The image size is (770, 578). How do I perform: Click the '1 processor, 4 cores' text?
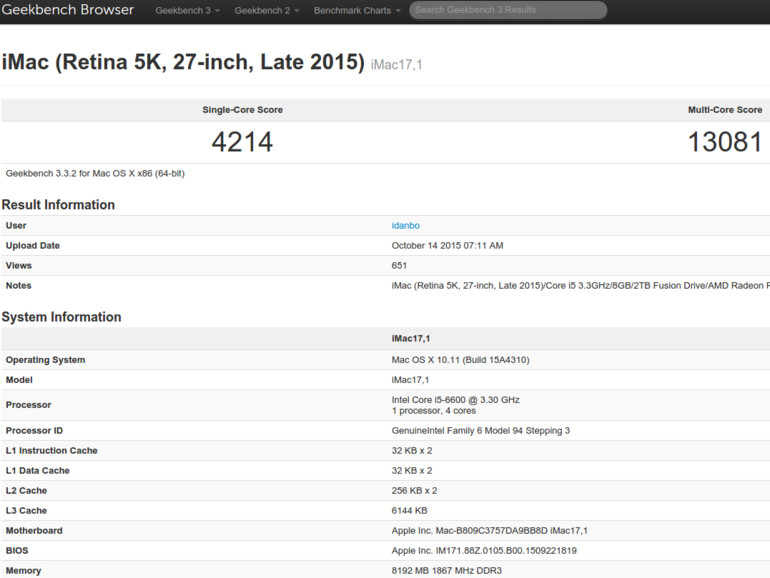[434, 411]
